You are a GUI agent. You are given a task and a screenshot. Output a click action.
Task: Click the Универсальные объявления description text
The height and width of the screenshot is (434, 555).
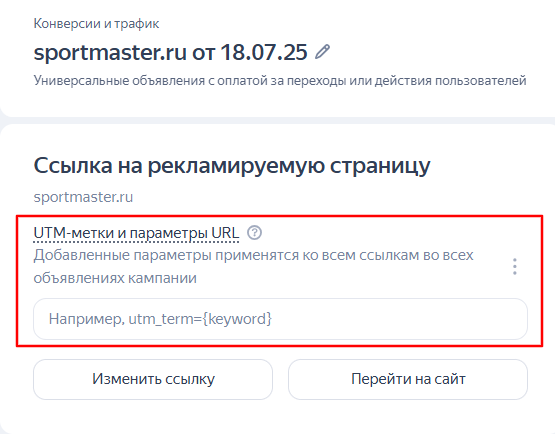click(280, 81)
